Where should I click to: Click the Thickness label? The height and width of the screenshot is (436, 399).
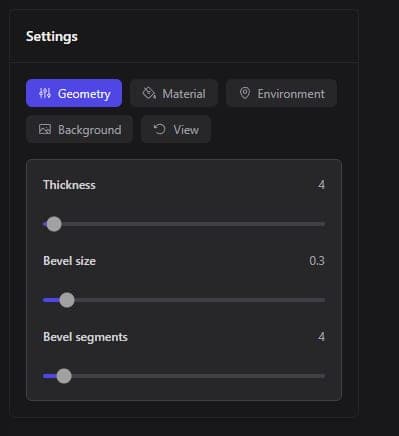[x=69, y=185]
